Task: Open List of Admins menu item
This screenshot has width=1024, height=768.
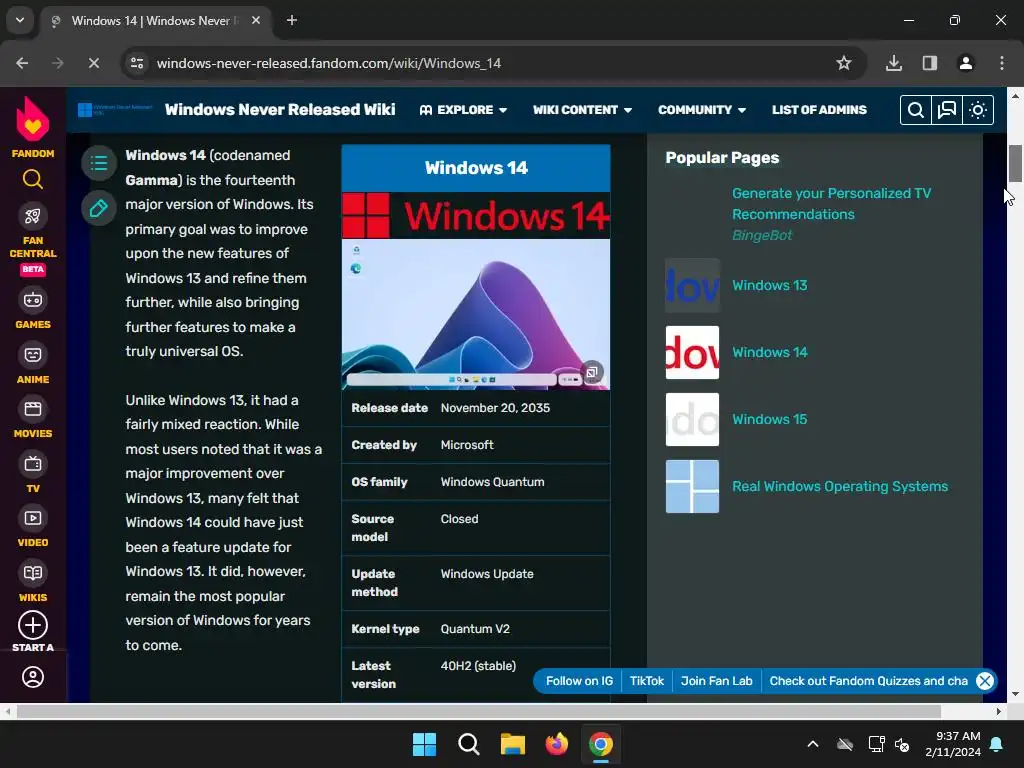Action: (819, 110)
